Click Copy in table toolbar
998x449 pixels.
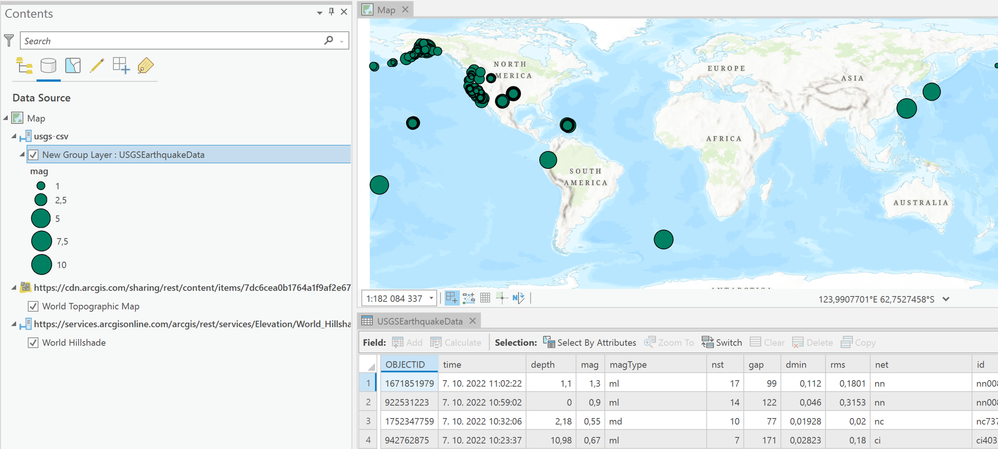click(858, 343)
